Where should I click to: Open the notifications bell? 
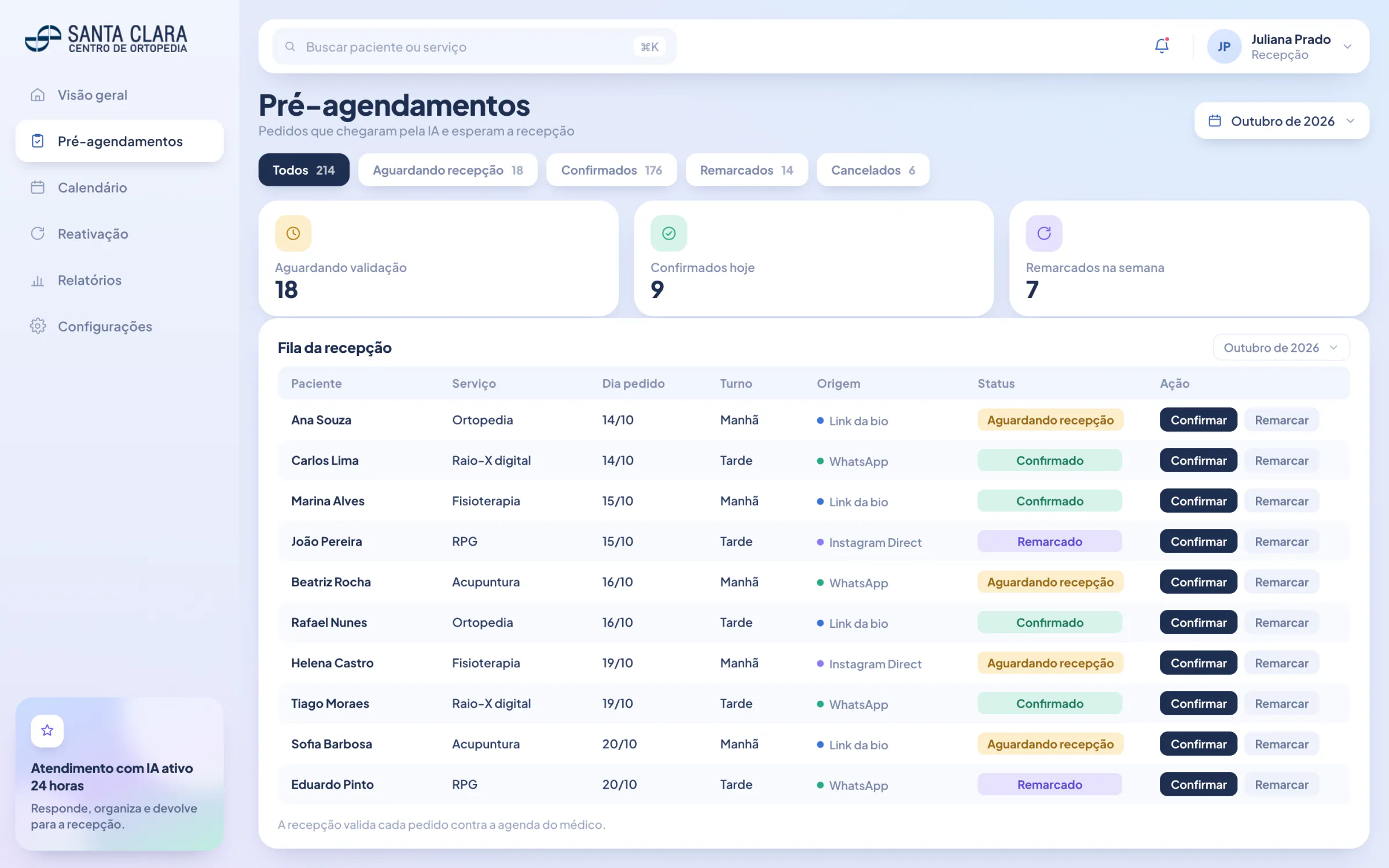[1162, 46]
